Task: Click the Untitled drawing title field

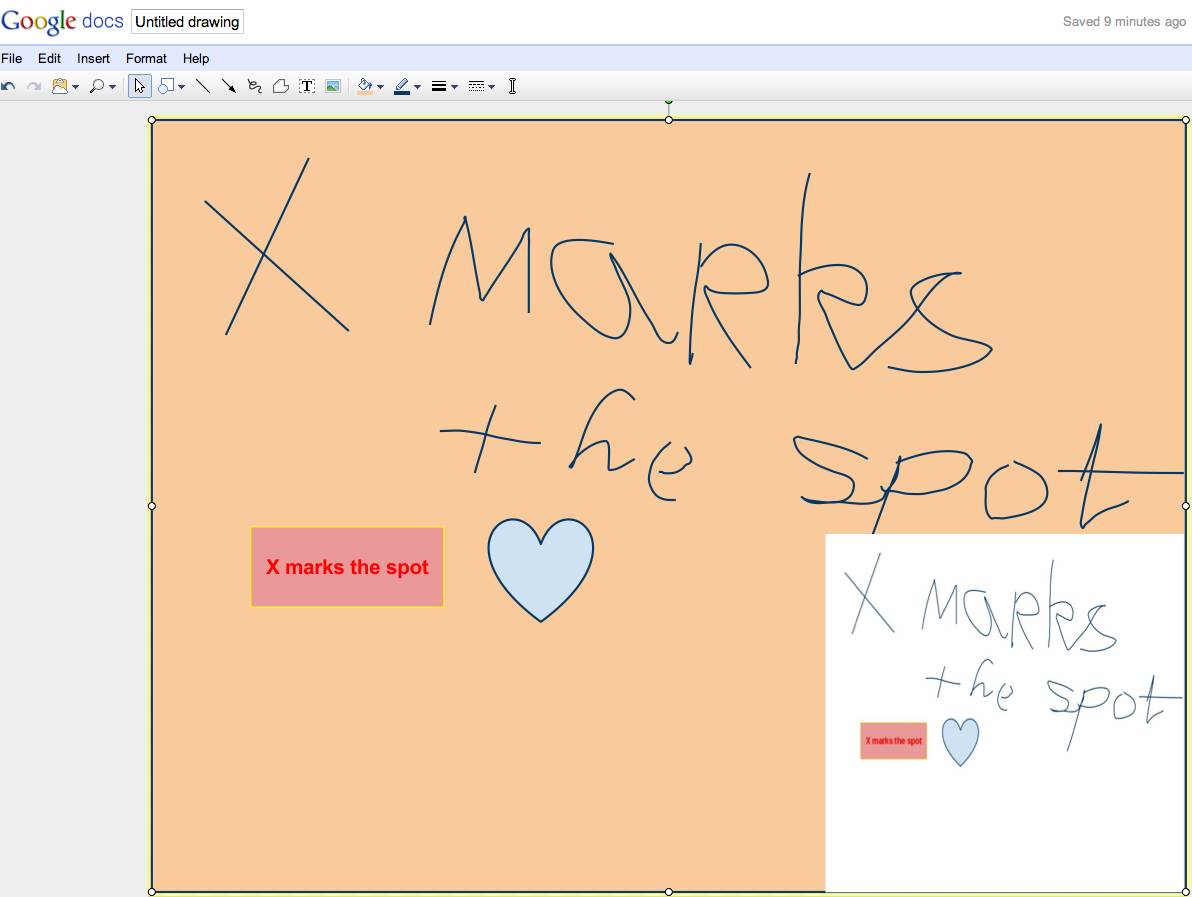Action: (187, 21)
